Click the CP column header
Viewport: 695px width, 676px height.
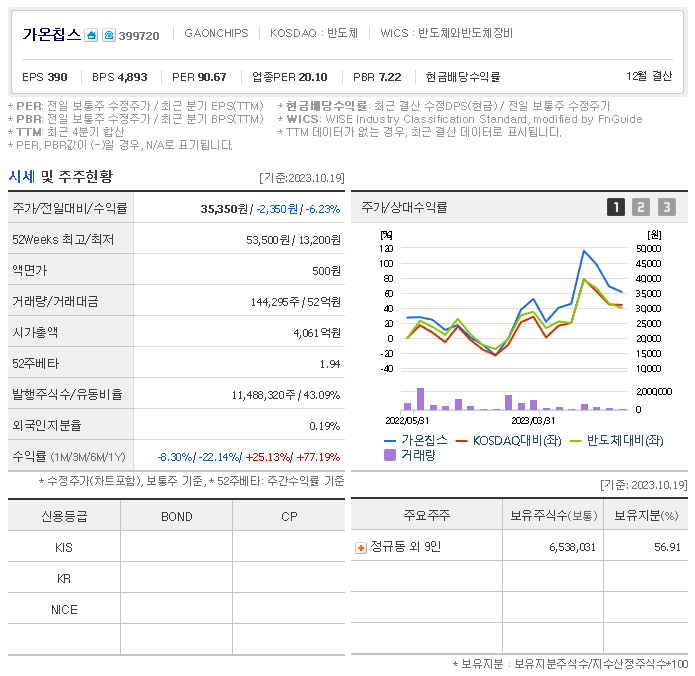289,516
